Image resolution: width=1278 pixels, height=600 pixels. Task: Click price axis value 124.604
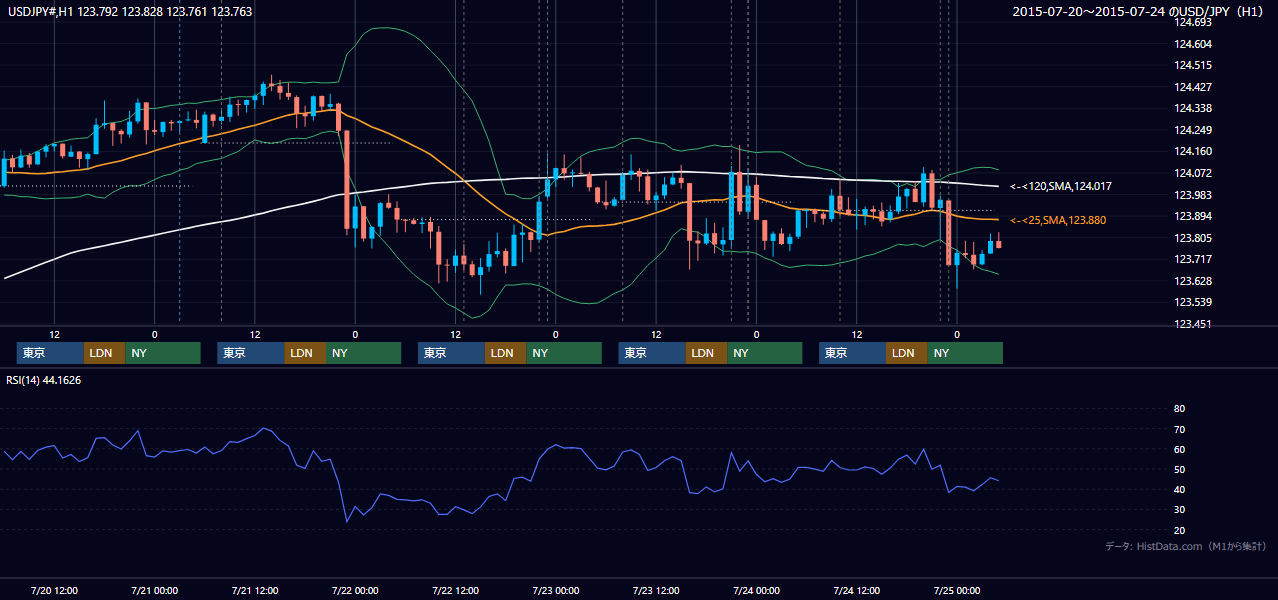[1193, 44]
